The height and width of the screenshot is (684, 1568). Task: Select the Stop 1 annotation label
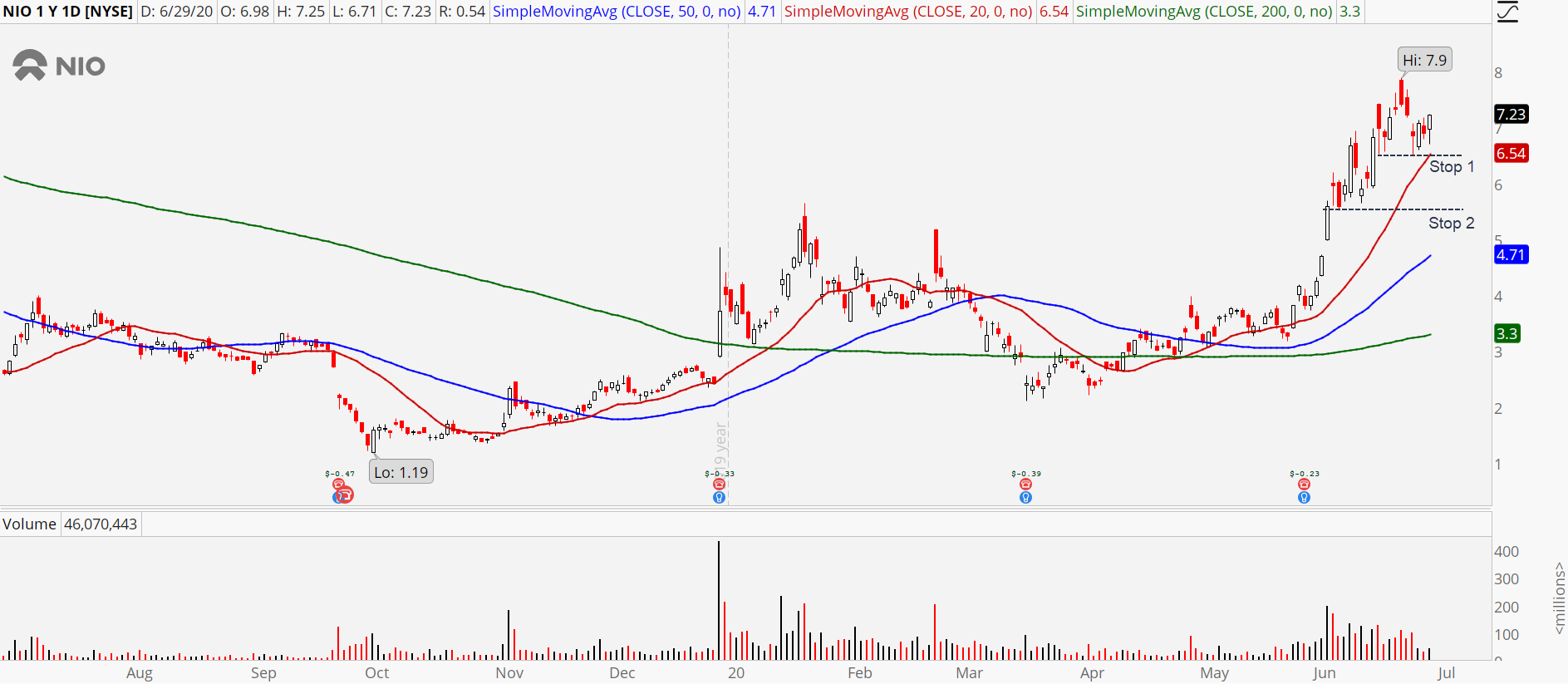[x=1452, y=166]
